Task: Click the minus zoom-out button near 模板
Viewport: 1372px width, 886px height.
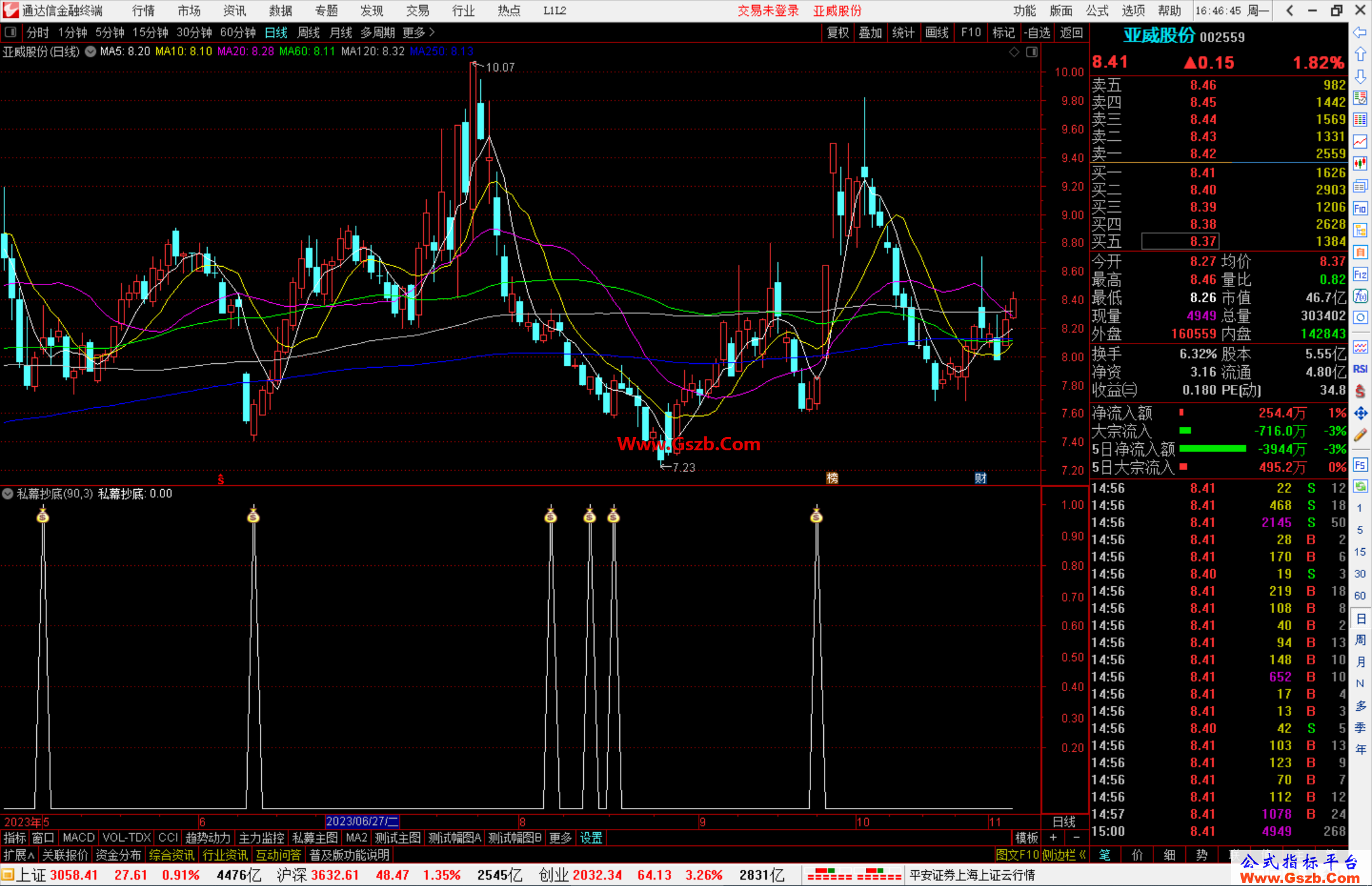Action: pyautogui.click(x=1076, y=838)
